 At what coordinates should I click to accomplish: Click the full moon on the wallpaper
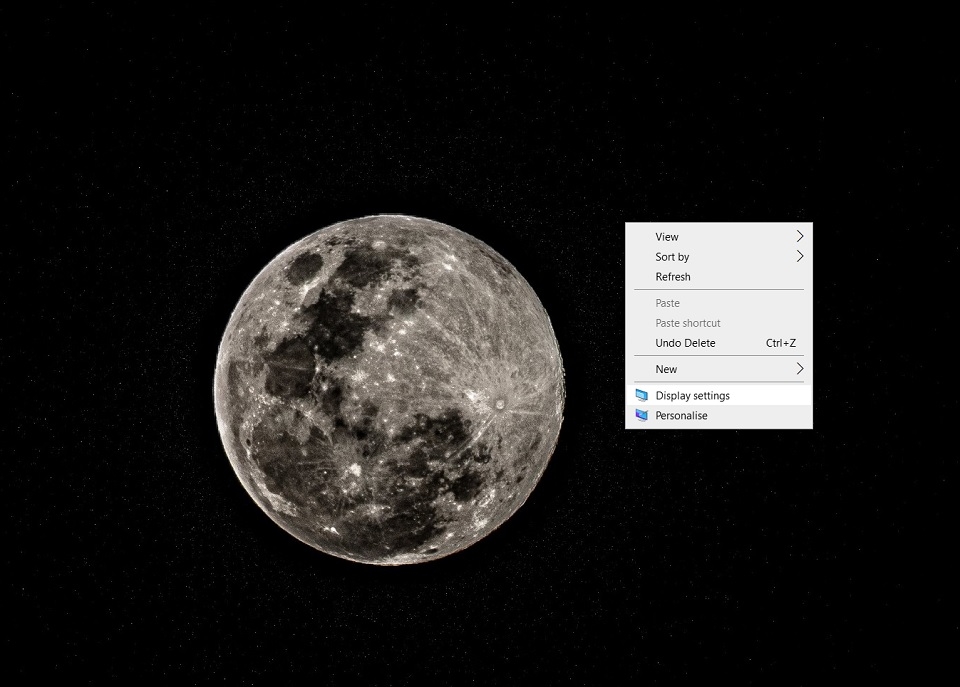pos(389,389)
